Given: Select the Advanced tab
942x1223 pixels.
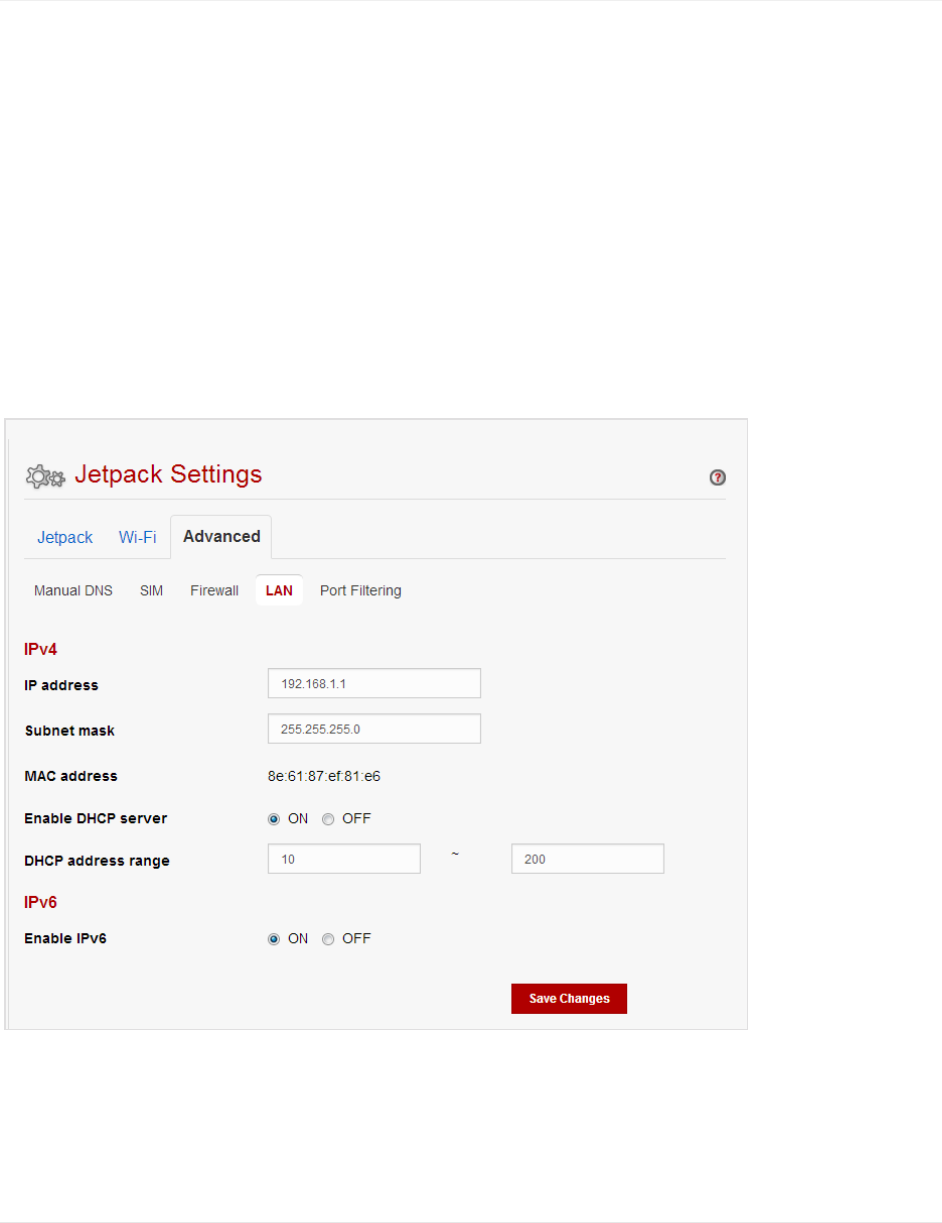Looking at the screenshot, I should point(221,537).
